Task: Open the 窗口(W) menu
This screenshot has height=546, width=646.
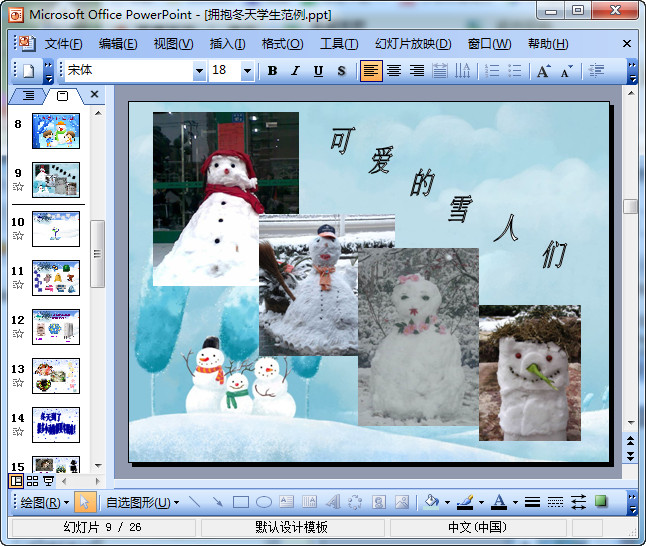Action: pos(489,44)
